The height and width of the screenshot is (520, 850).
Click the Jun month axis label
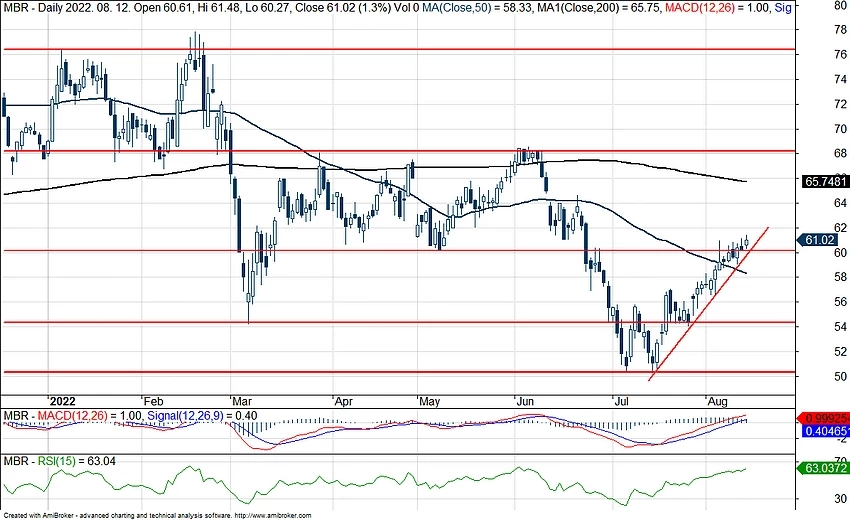coord(525,401)
